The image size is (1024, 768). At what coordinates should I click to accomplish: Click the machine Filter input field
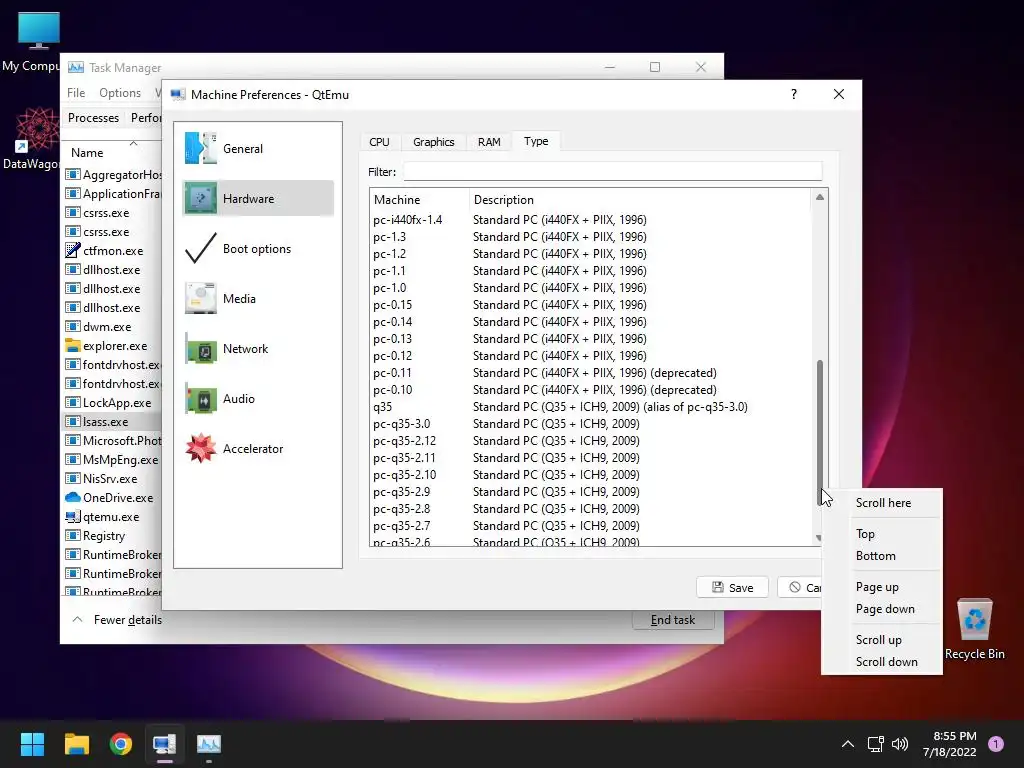point(613,172)
